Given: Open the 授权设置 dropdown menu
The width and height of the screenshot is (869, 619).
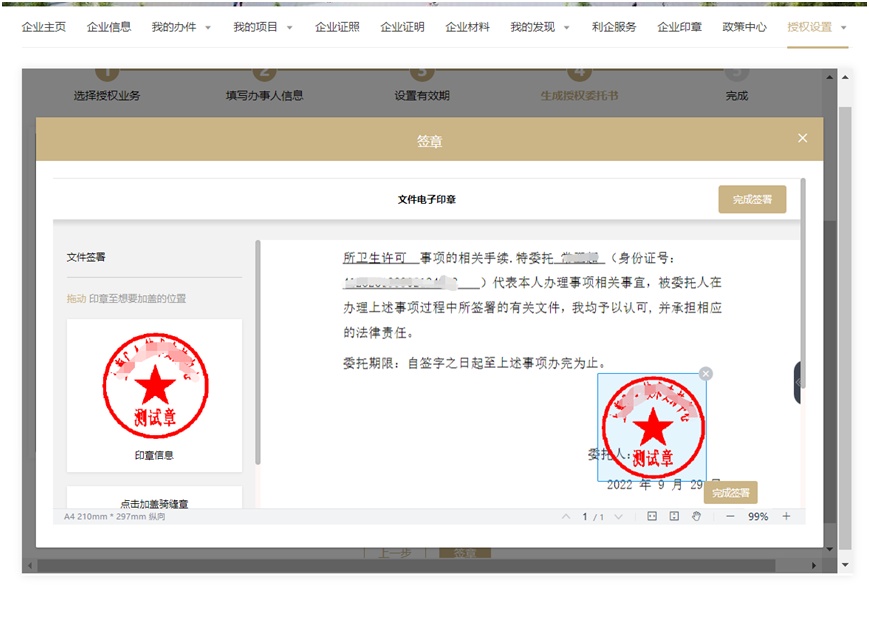Looking at the screenshot, I should coord(816,27).
